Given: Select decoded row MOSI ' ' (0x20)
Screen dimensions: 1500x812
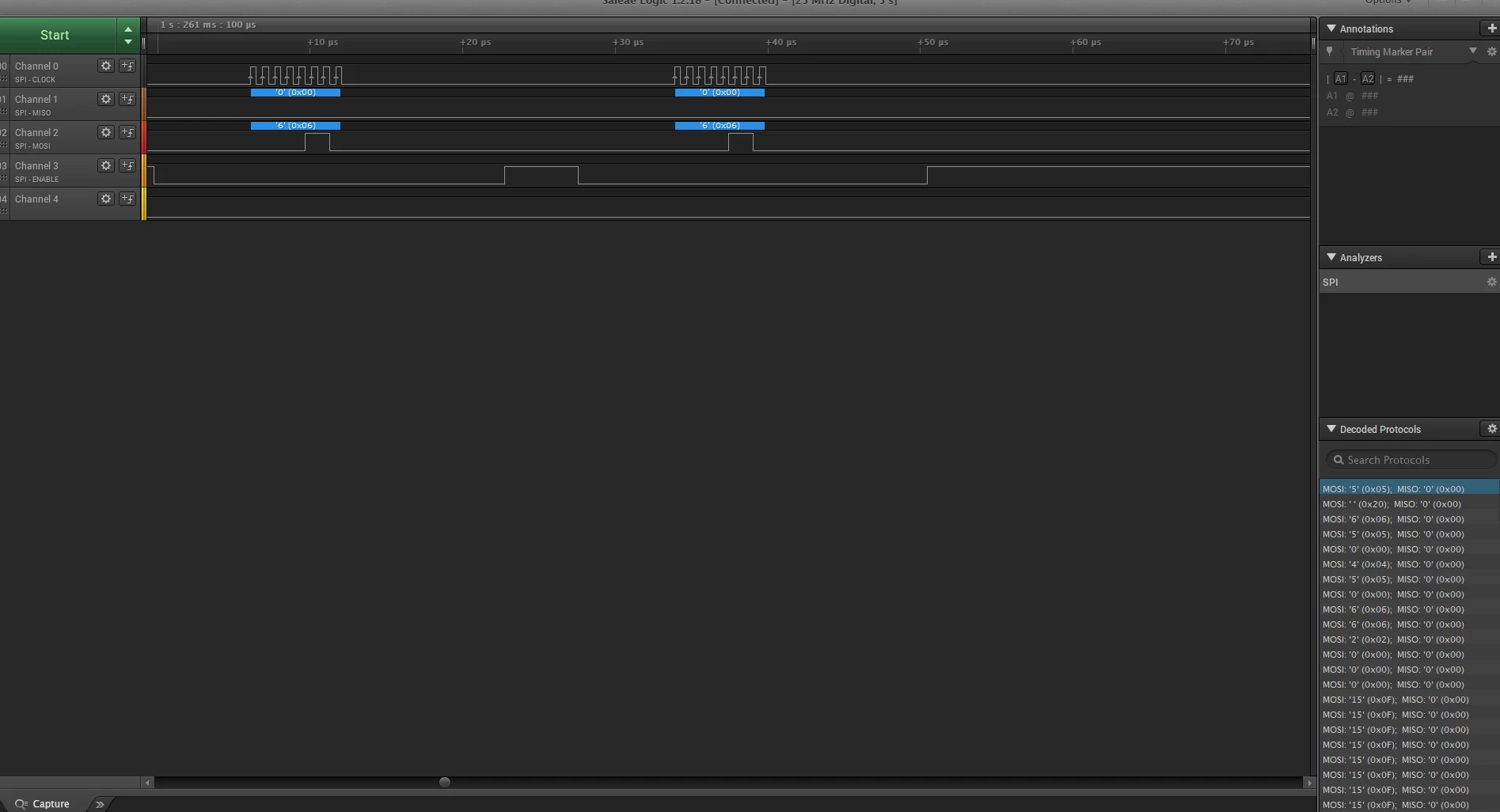Looking at the screenshot, I should point(1409,504).
